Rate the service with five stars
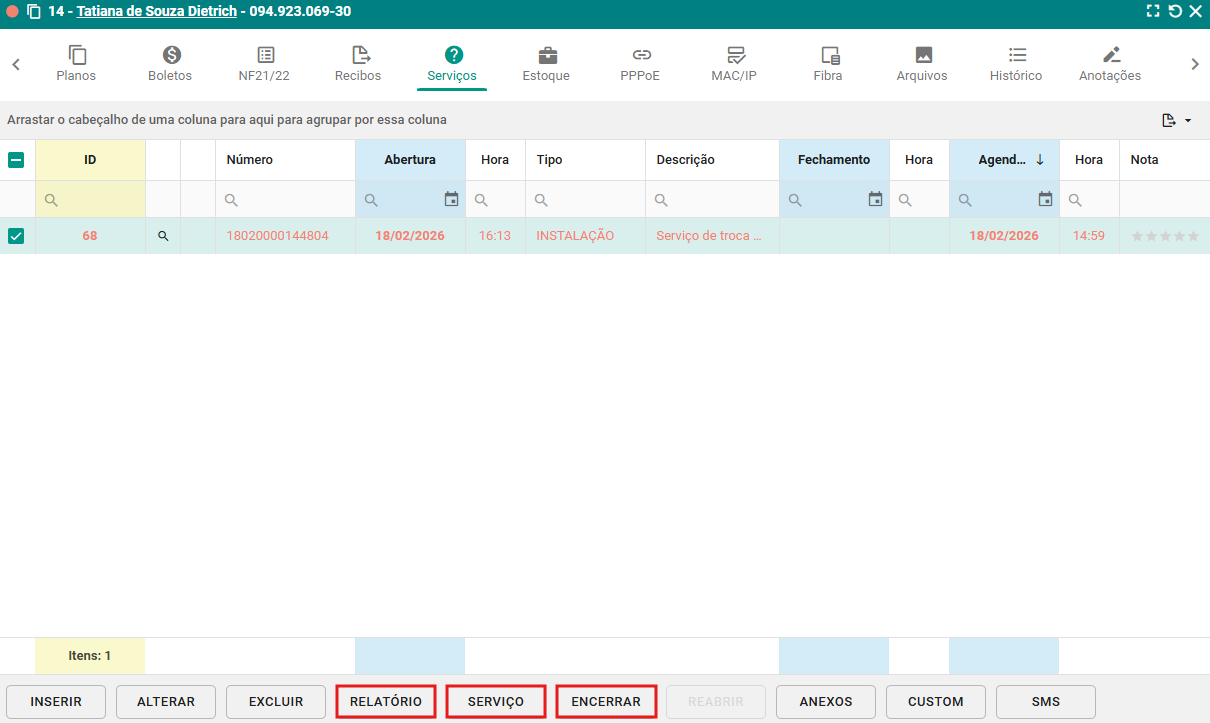Screen dimensions: 1210x723 click(1193, 237)
